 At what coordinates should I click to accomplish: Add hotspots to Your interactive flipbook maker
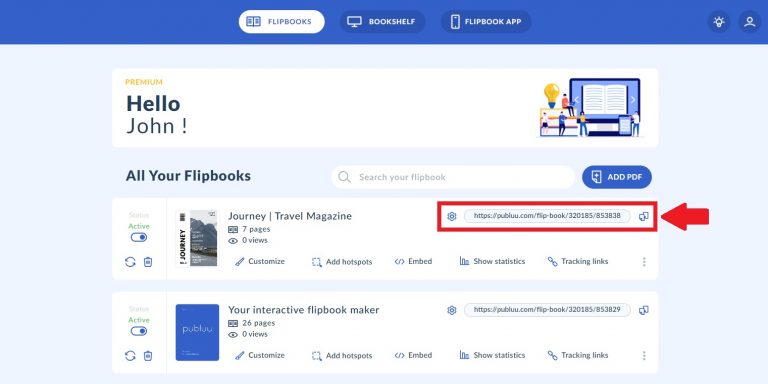coord(342,355)
